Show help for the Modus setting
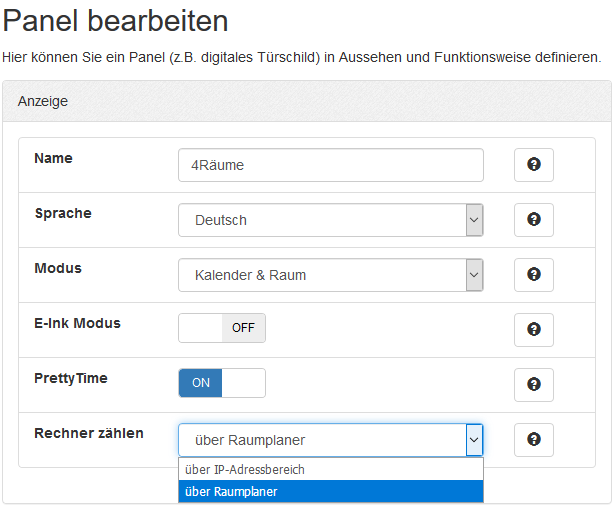This screenshot has width=616, height=509. pos(533,275)
